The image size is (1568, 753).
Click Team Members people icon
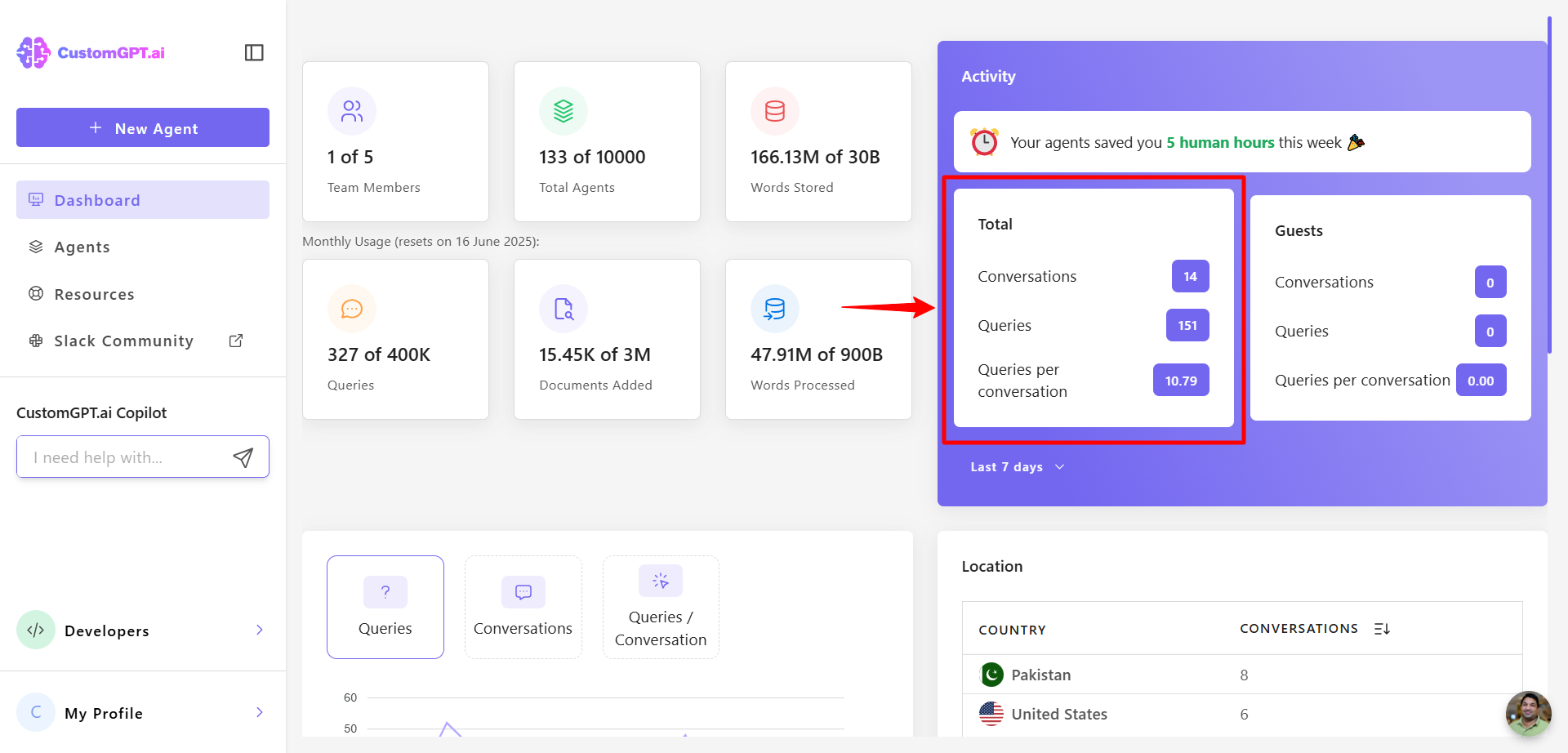[x=352, y=111]
